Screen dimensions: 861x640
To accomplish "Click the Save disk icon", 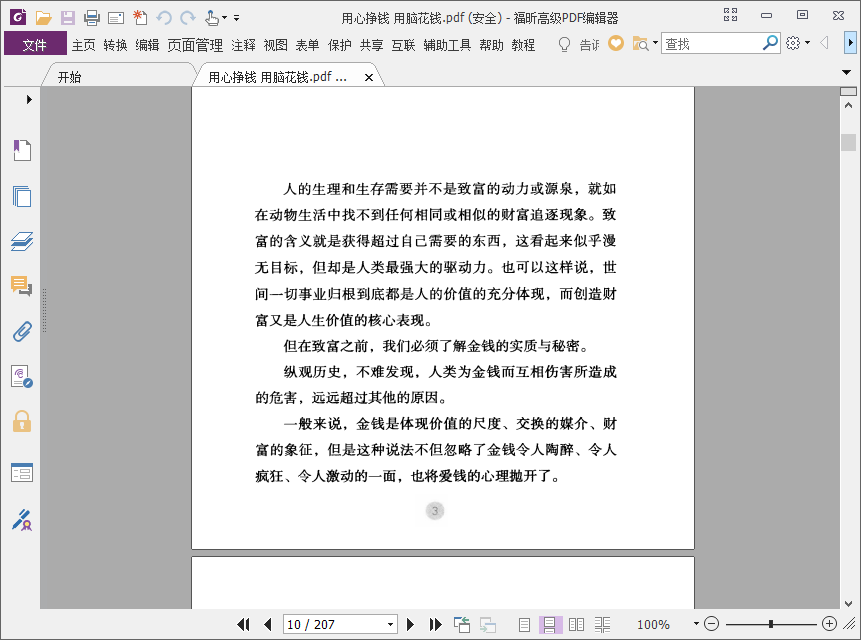I will pos(68,18).
